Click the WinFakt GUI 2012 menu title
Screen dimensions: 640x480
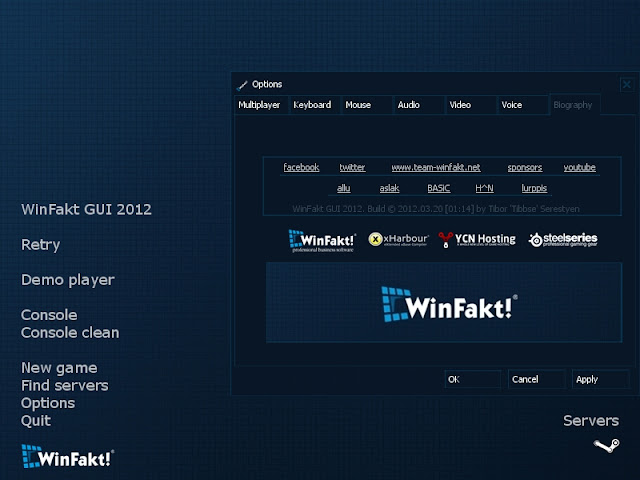tap(87, 209)
